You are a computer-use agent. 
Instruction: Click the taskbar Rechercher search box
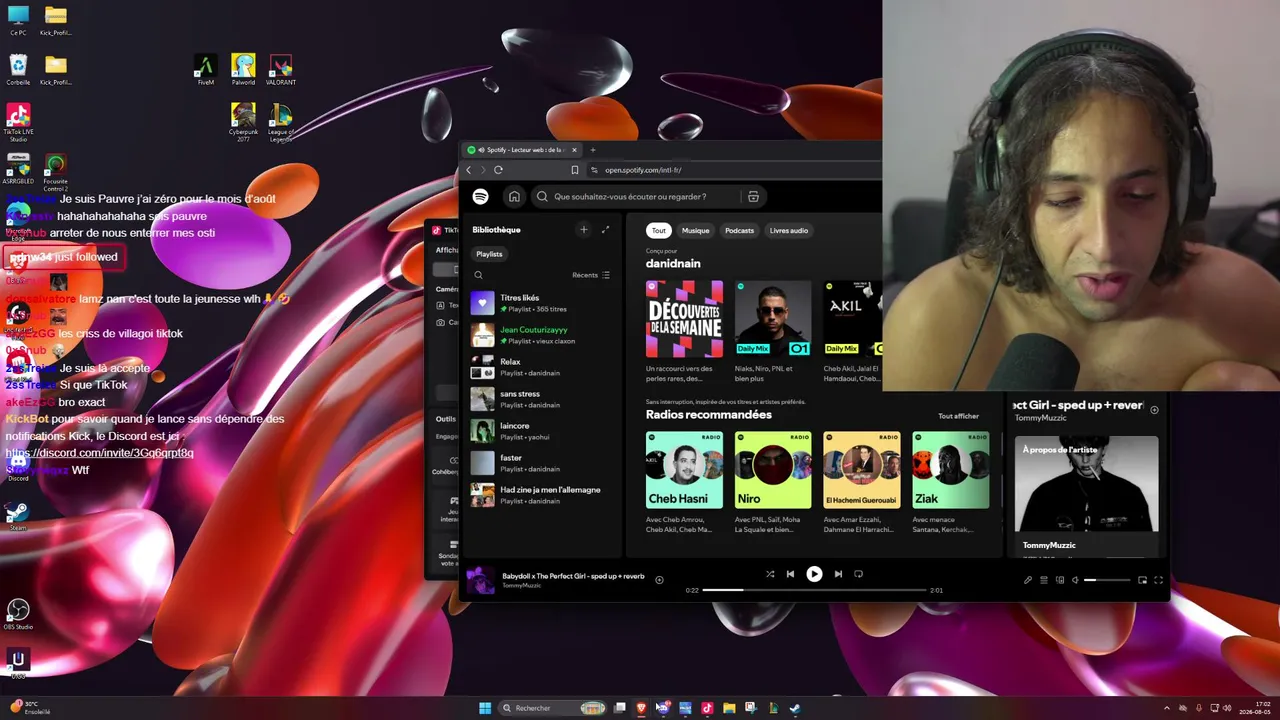[553, 708]
